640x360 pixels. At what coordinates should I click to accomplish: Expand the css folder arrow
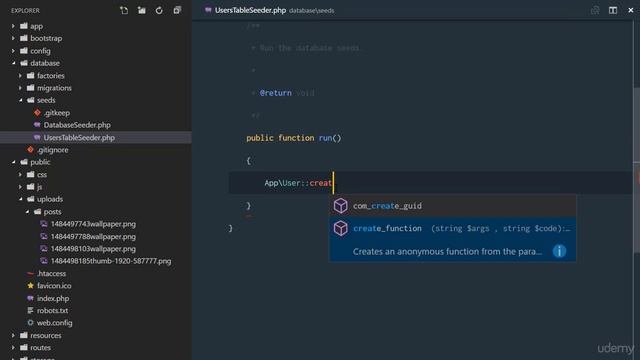tap(20, 174)
